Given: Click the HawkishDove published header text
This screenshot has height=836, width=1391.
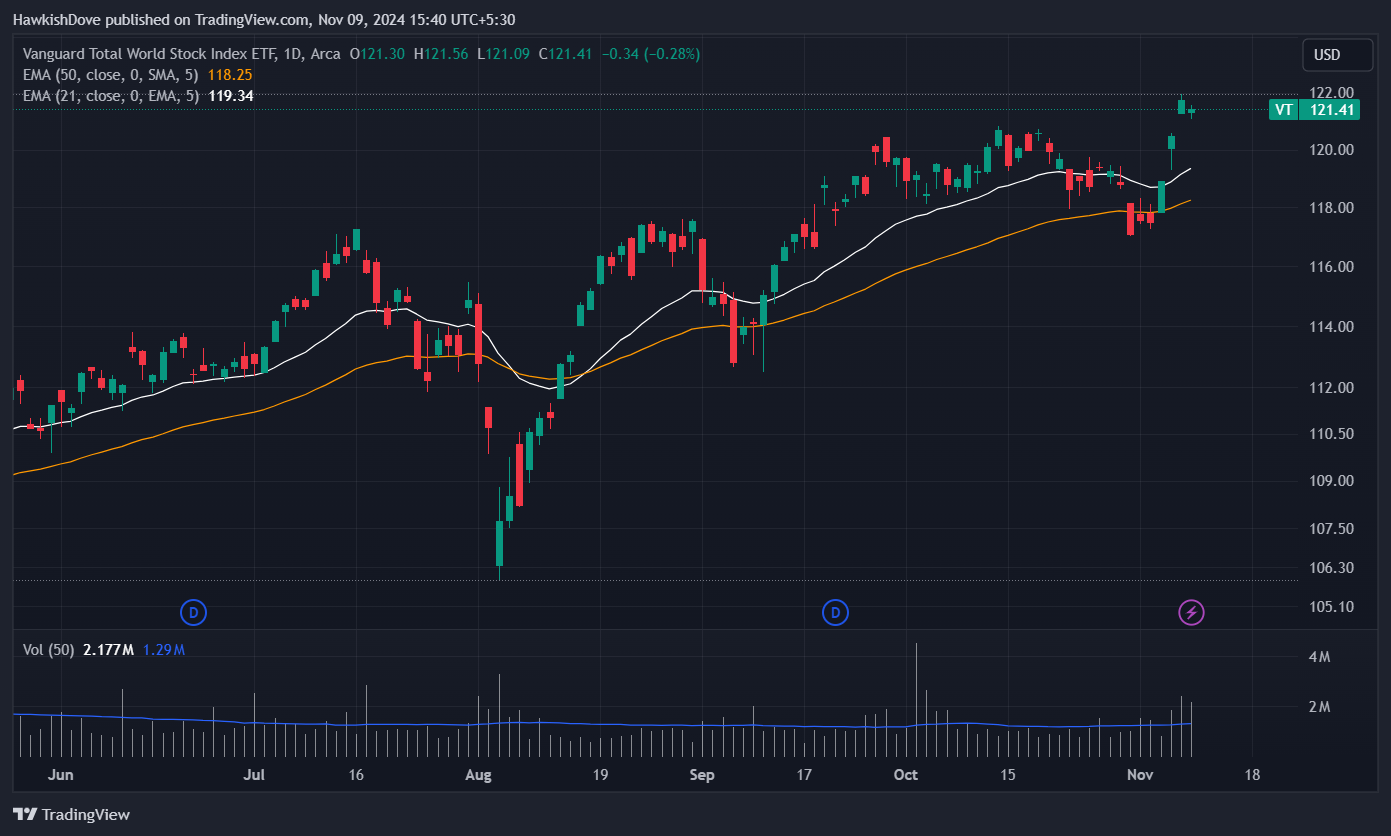Looking at the screenshot, I should pyautogui.click(x=264, y=19).
